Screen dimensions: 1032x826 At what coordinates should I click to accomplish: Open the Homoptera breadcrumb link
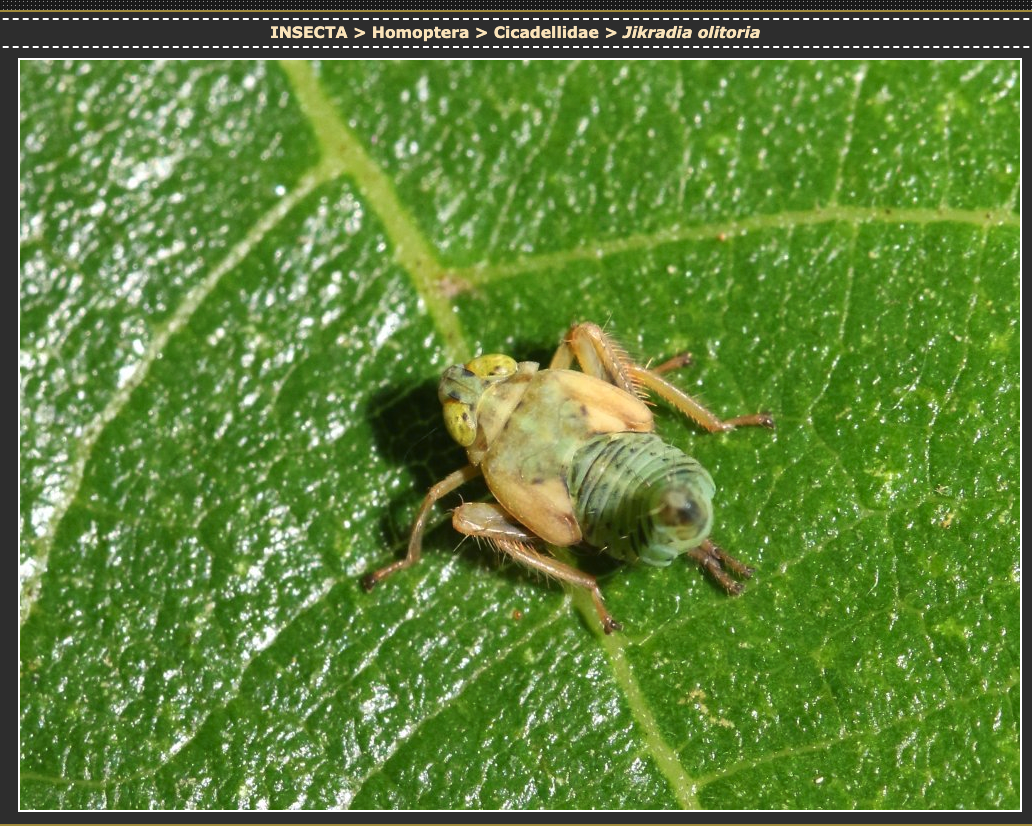click(x=420, y=32)
